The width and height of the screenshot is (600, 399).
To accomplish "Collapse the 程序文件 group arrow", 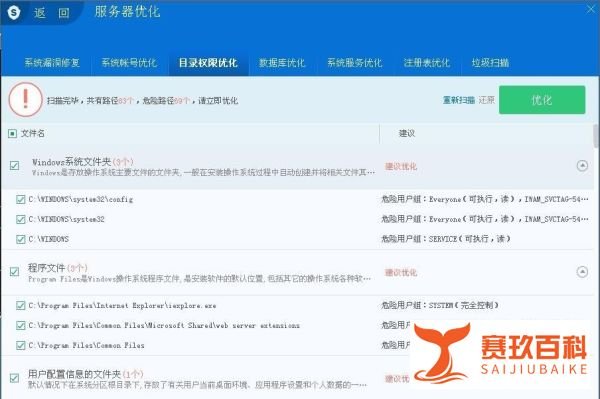I will [582, 272].
